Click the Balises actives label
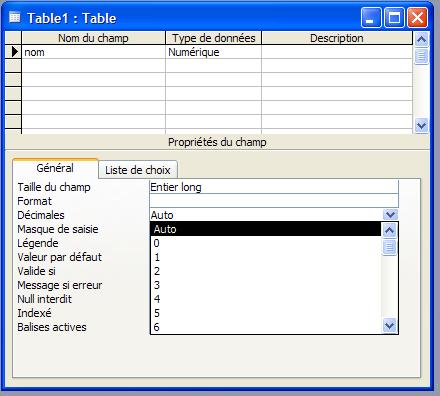This screenshot has width=440, height=396. [52, 327]
